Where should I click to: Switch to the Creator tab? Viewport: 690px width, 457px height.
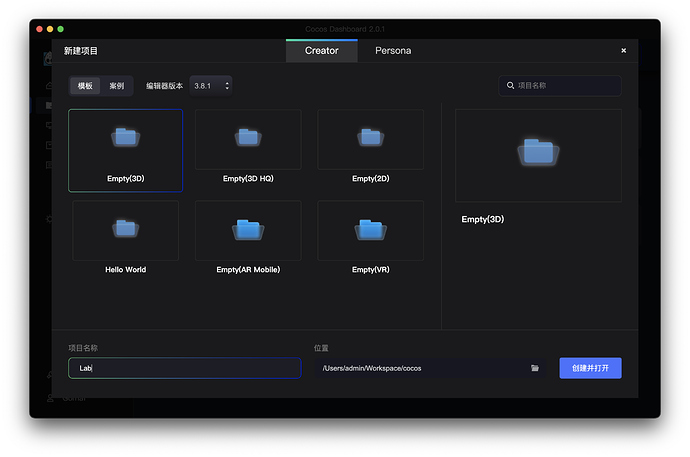pos(322,51)
